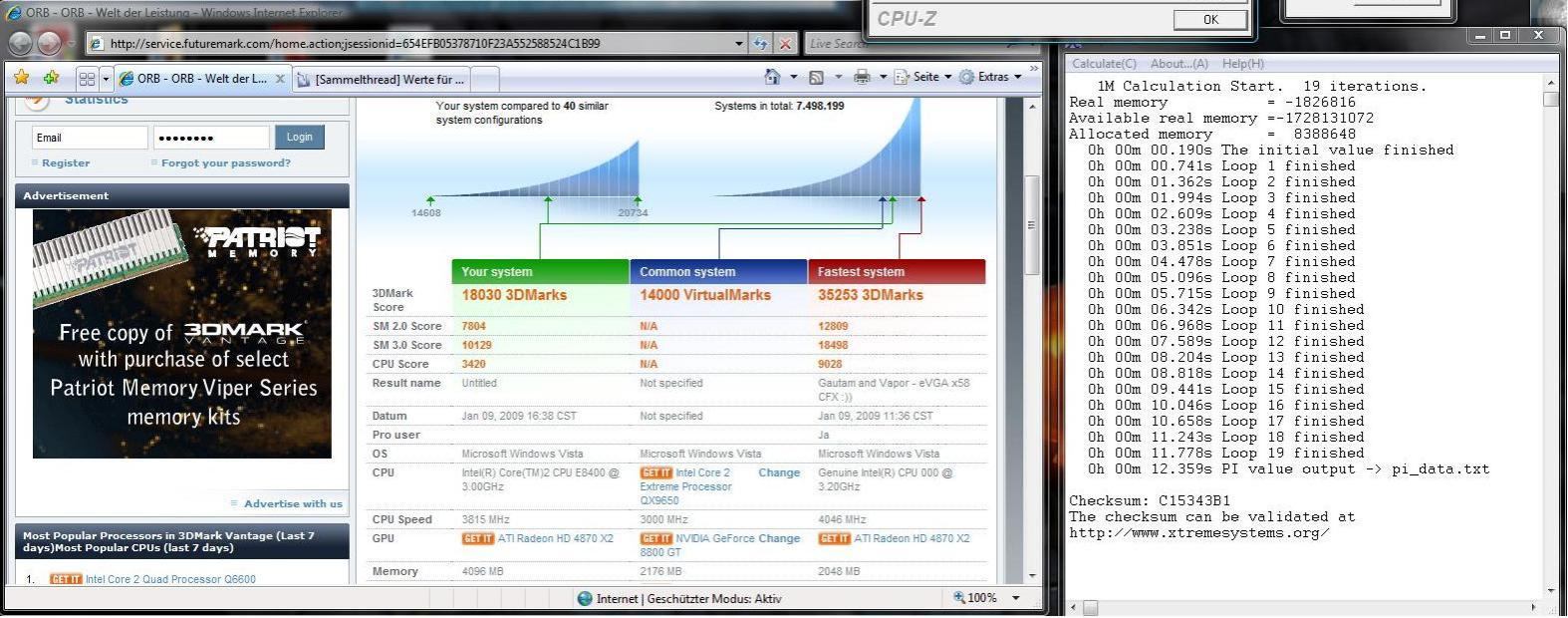The image size is (1568, 618).
Task: Refresh the page using the address bar refresh icon
Action: point(762,43)
